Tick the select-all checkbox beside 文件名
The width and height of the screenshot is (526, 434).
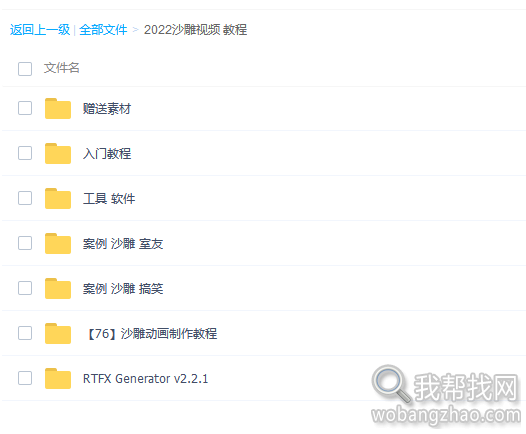[x=25, y=69]
